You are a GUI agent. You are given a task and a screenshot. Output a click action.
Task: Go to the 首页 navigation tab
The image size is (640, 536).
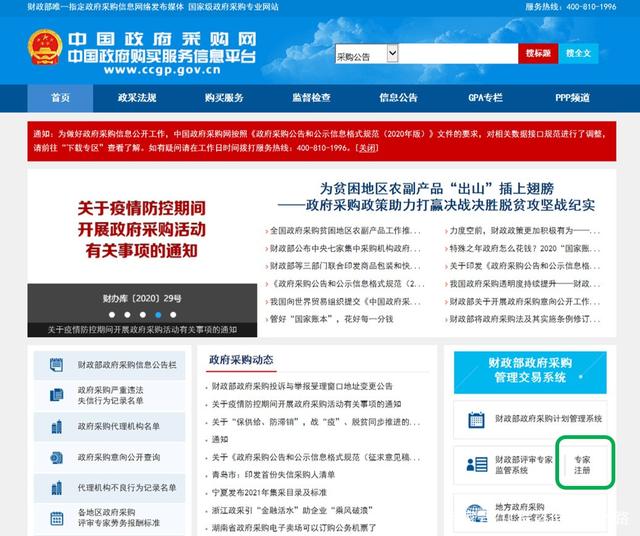[x=60, y=98]
